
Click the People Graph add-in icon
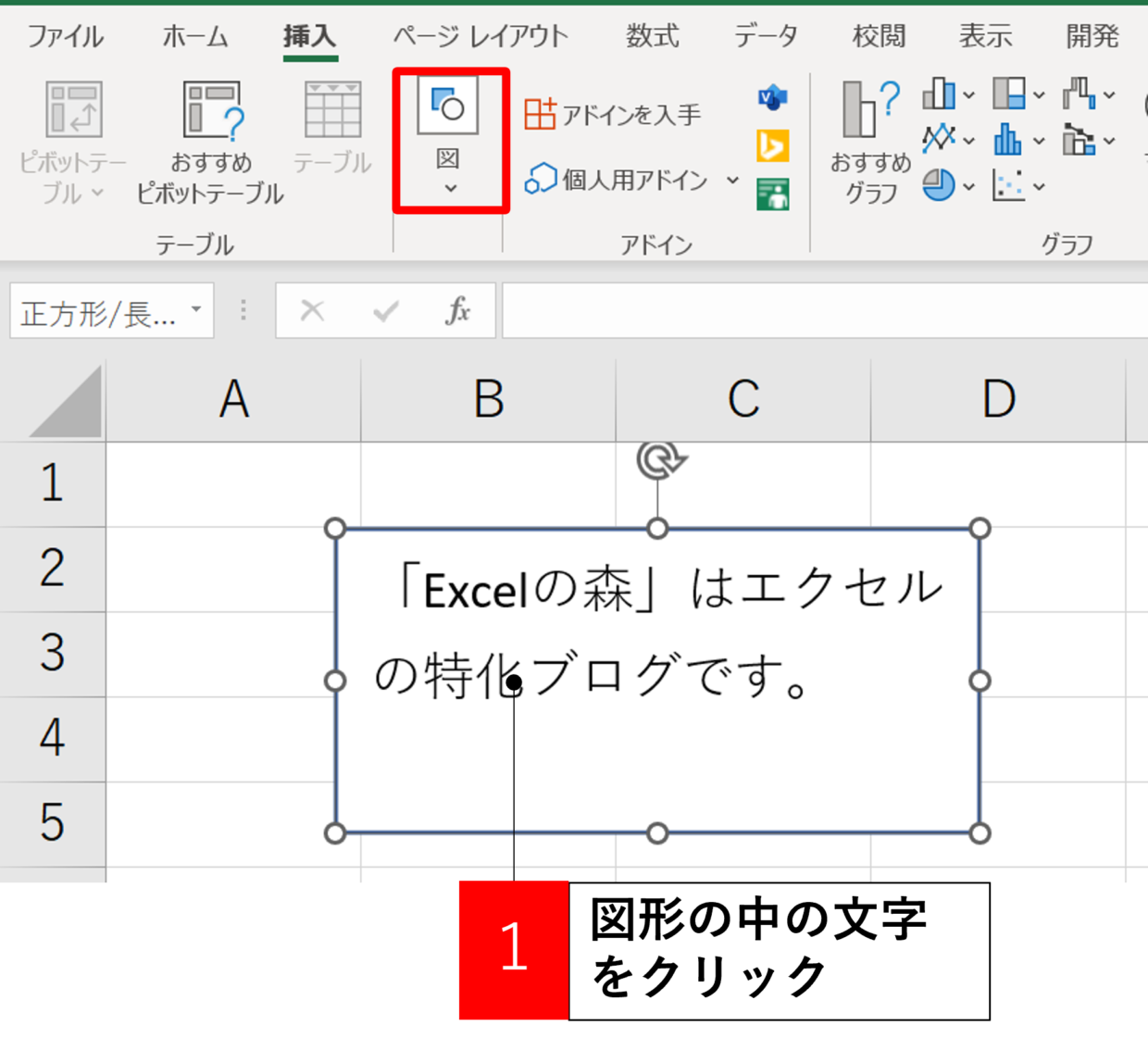(772, 195)
